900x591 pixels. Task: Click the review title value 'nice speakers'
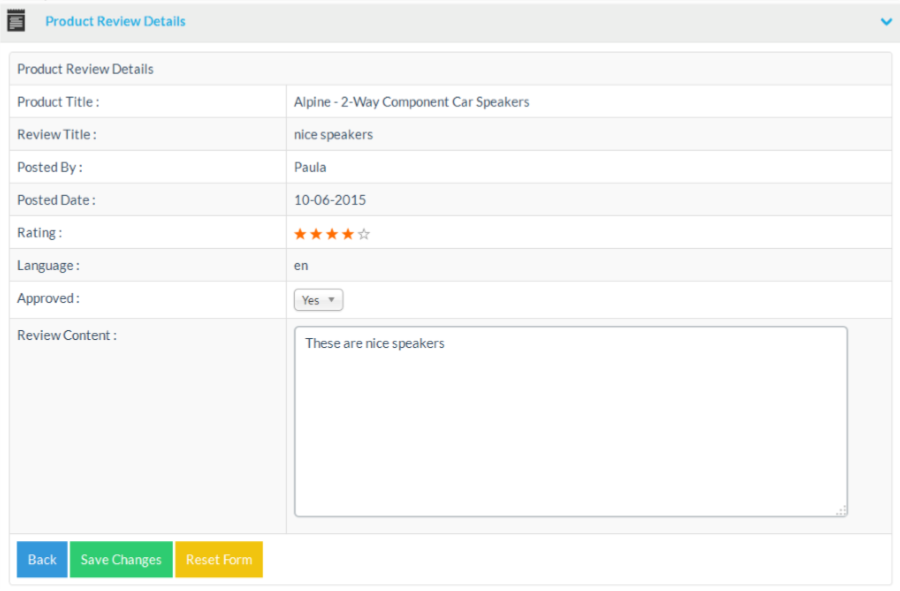333,135
